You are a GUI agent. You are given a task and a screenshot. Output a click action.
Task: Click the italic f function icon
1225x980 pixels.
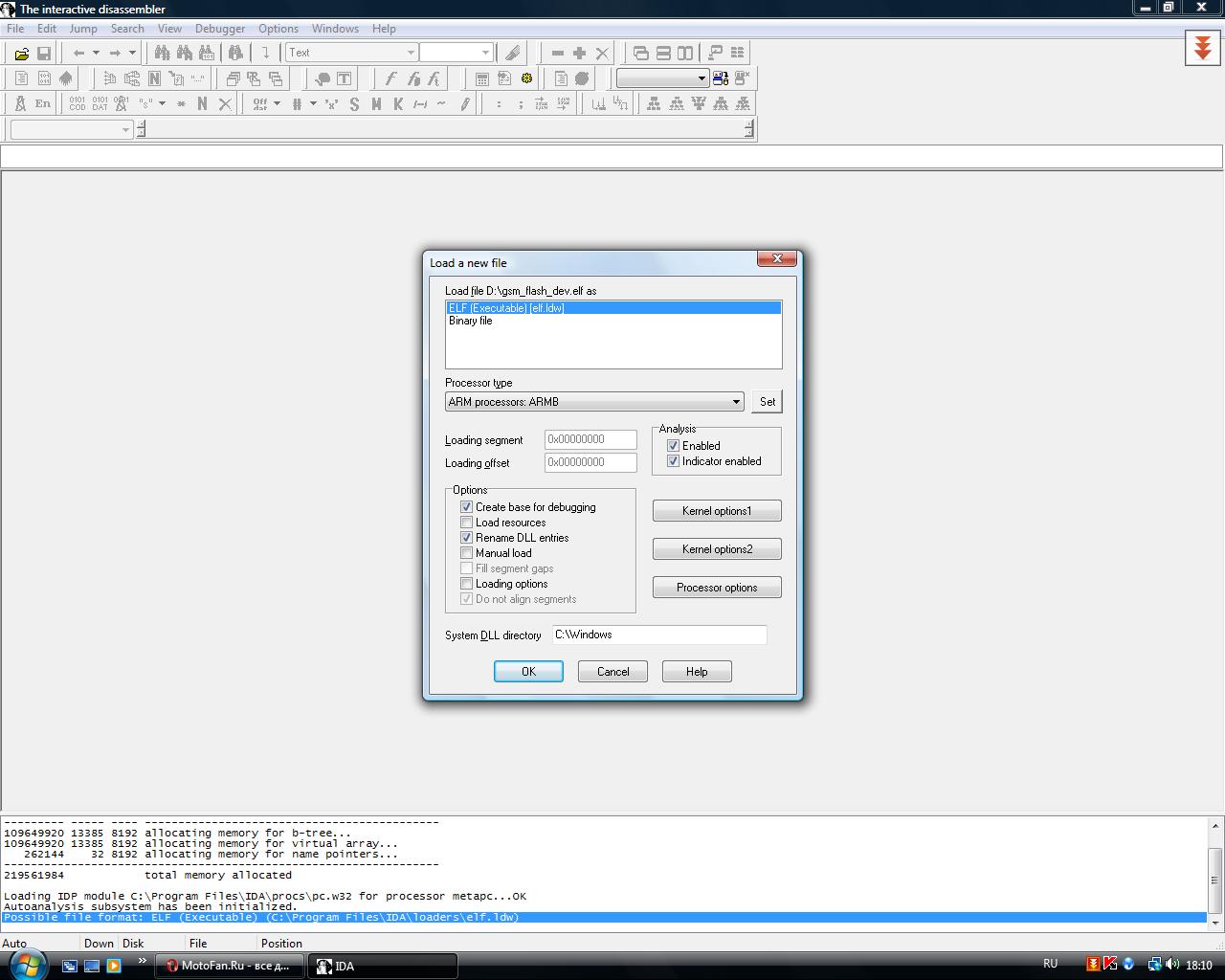[390, 78]
